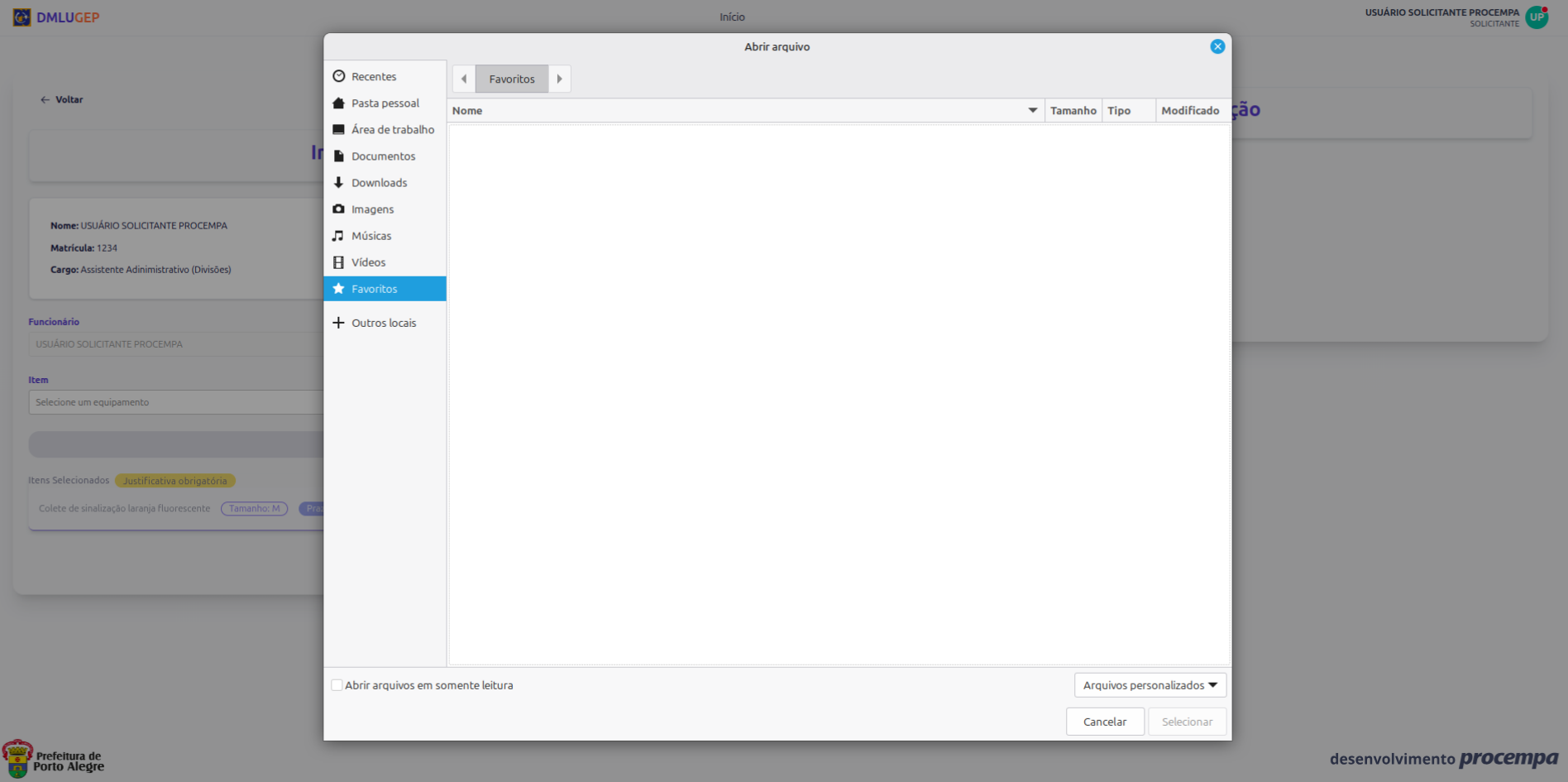The height and width of the screenshot is (782, 1568).
Task: Click the path back arrow before Favoritos
Action: 464,79
